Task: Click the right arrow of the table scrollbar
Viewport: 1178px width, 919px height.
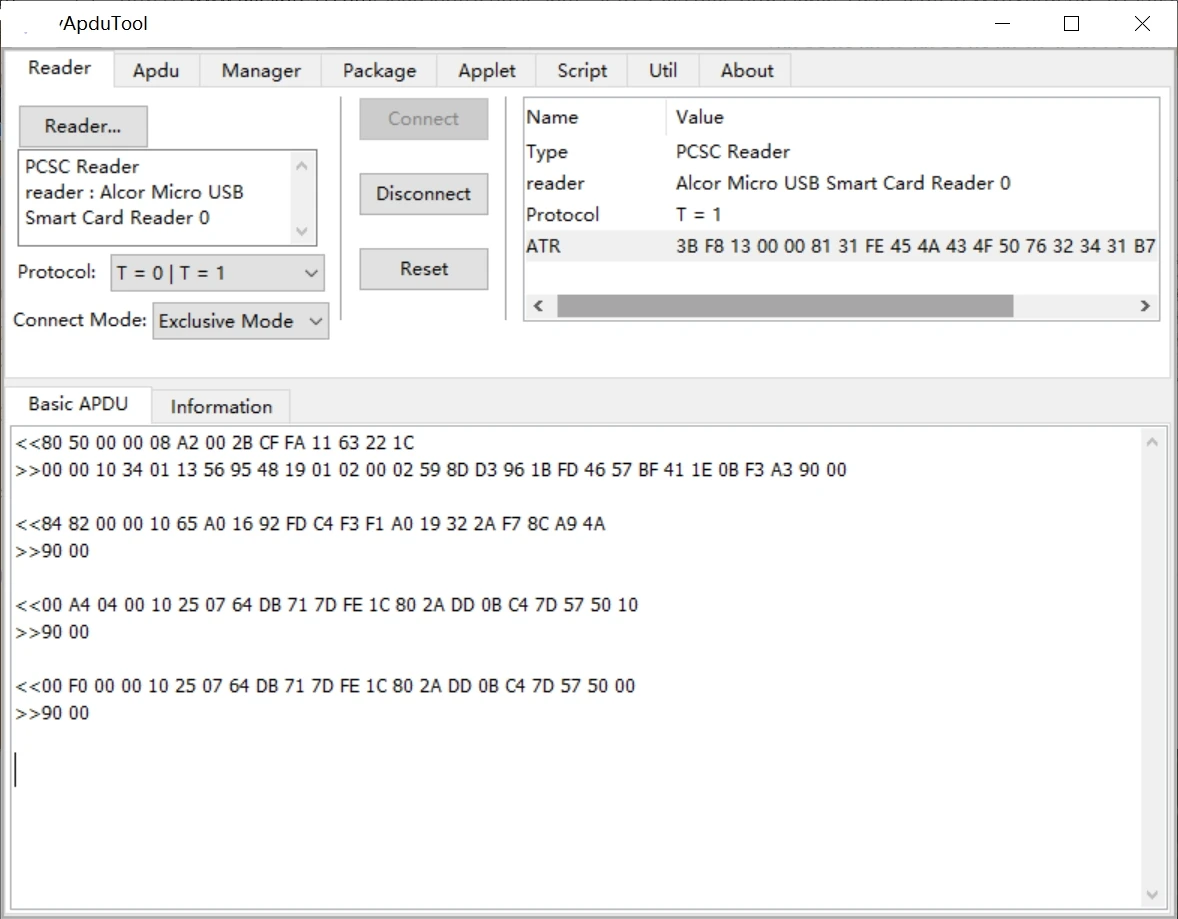Action: 1145,305
